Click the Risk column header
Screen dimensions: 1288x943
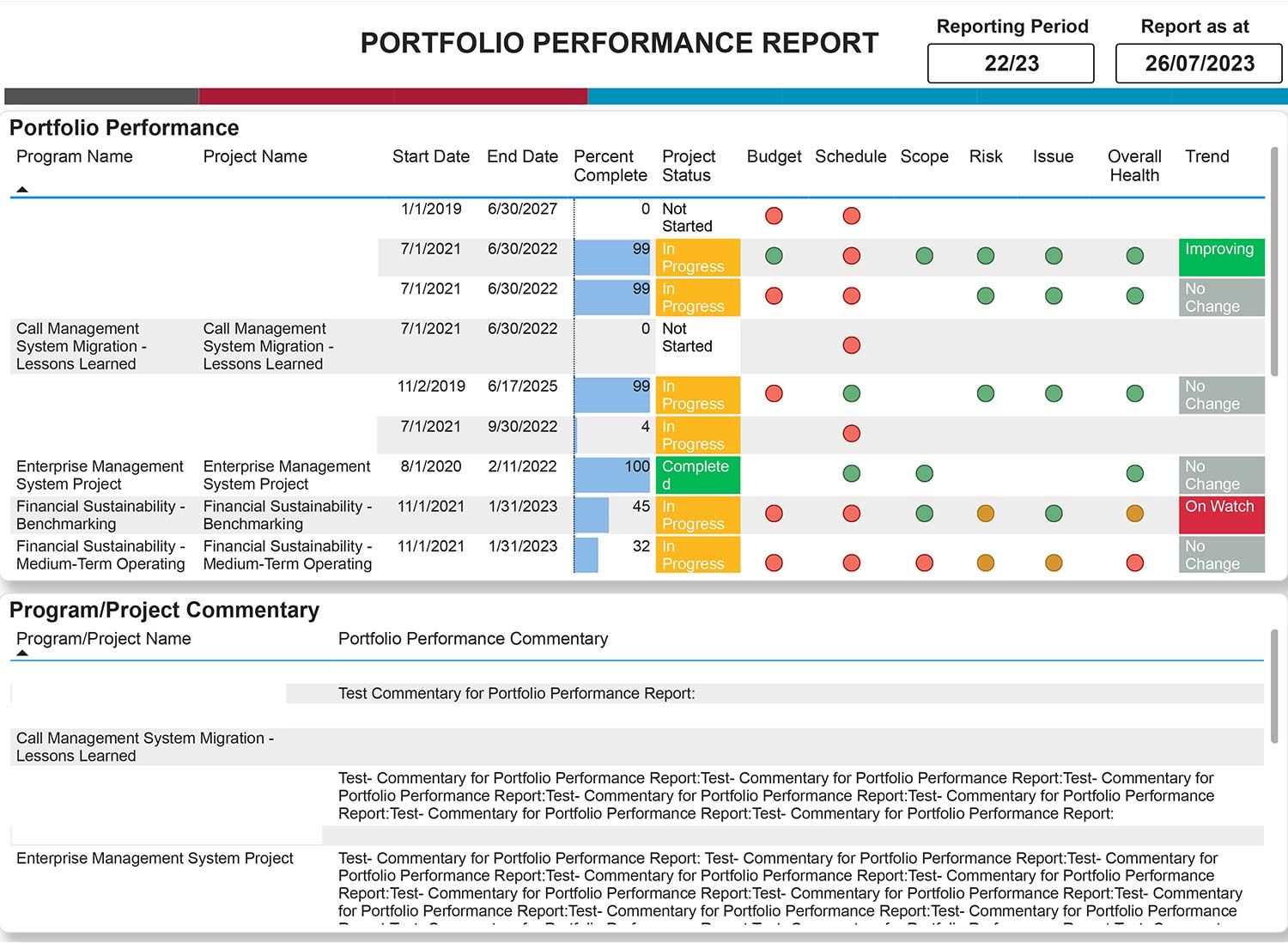click(986, 156)
